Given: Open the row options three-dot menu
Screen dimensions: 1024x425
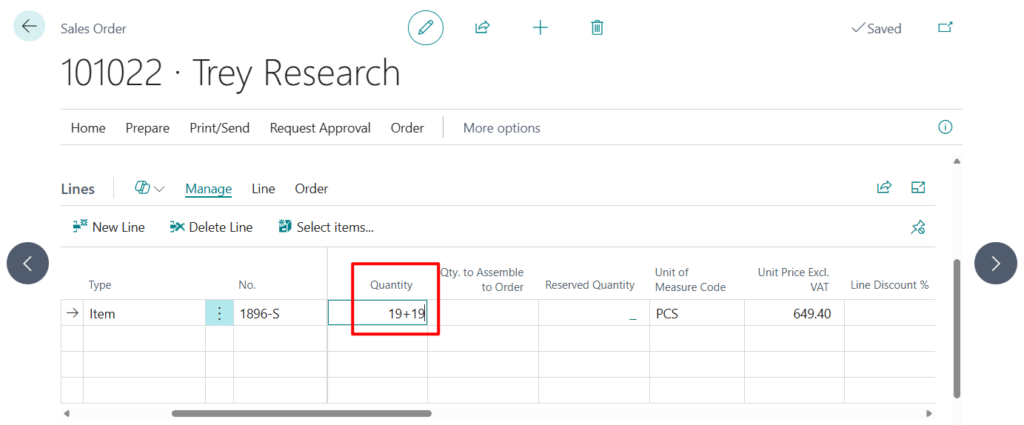Looking at the screenshot, I should pos(219,313).
